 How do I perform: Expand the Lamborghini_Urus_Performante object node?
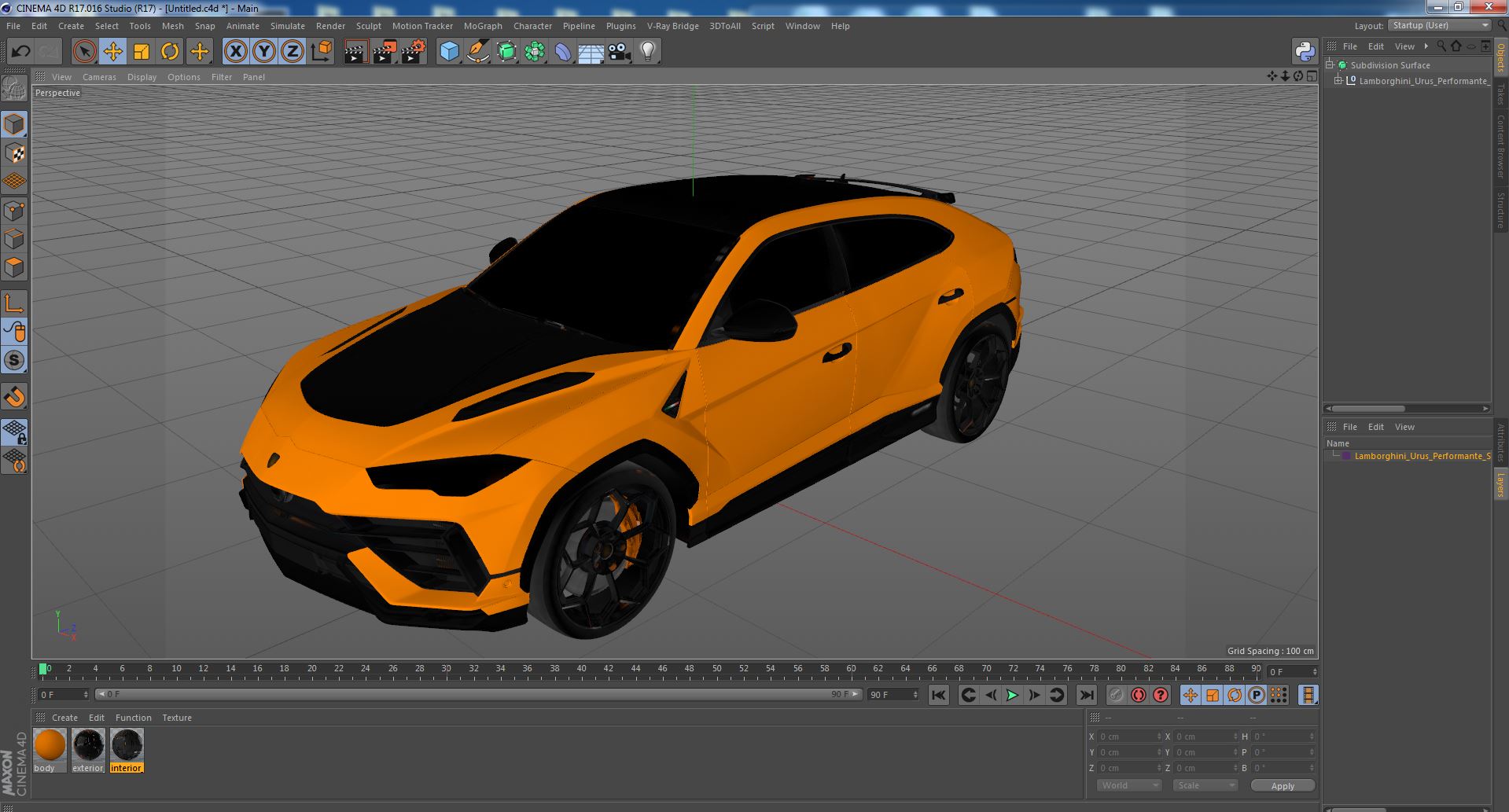(1338, 81)
